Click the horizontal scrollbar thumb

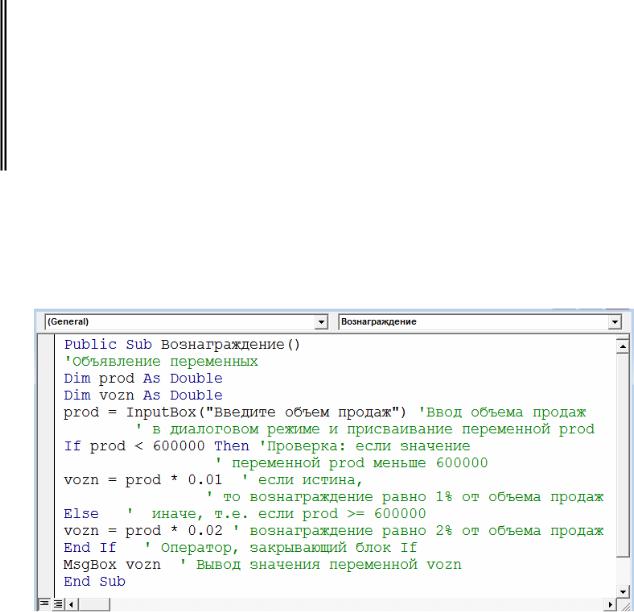click(94, 605)
